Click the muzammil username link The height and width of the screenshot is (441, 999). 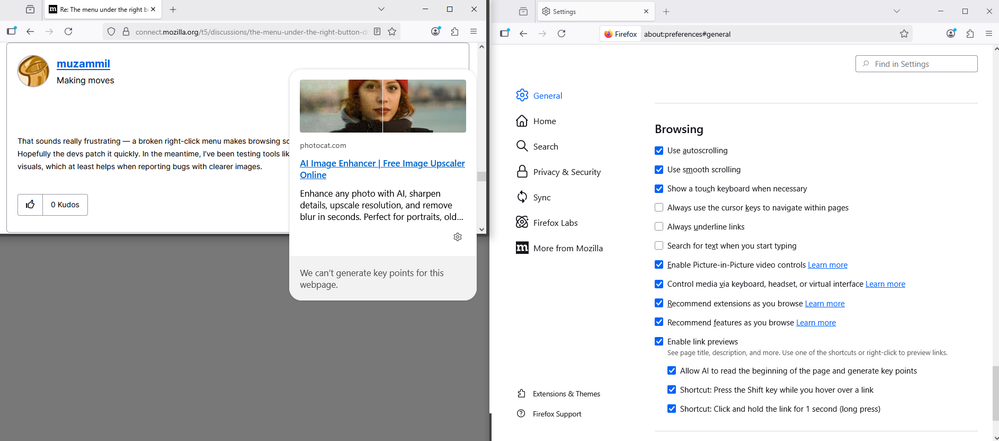pyautogui.click(x=83, y=63)
